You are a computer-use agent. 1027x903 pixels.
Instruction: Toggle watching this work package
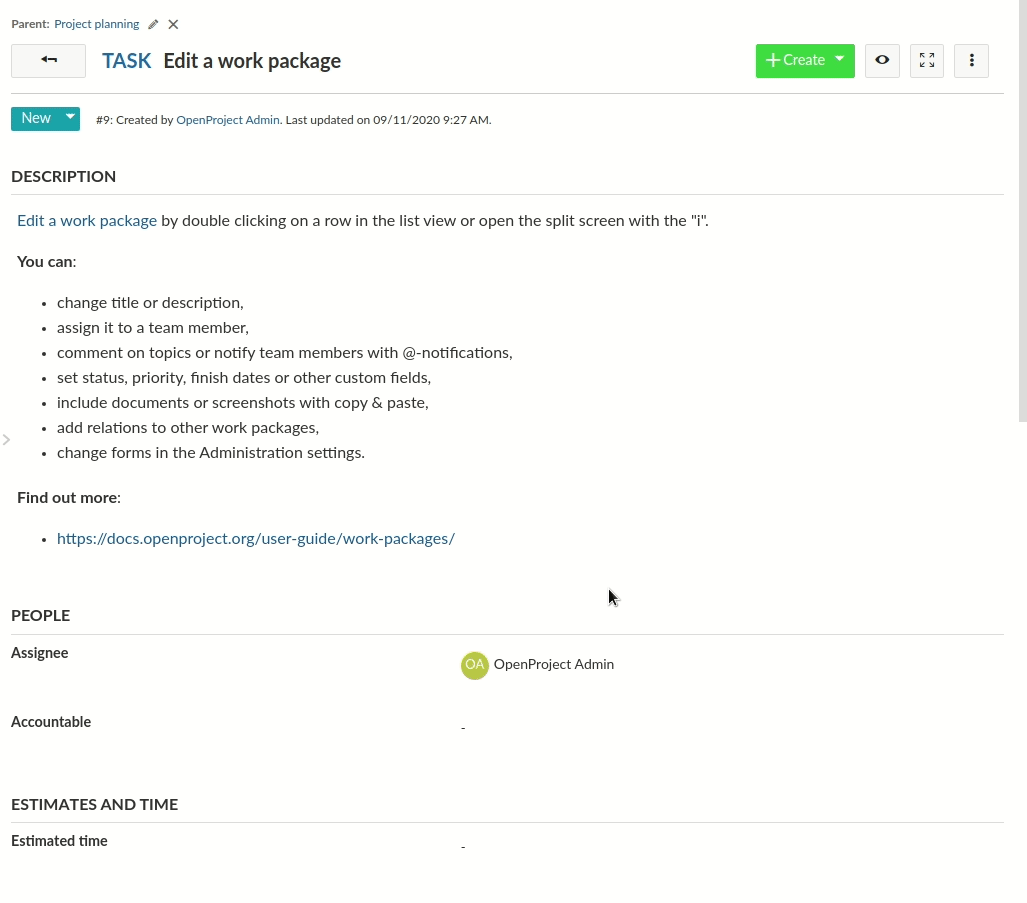pos(881,61)
